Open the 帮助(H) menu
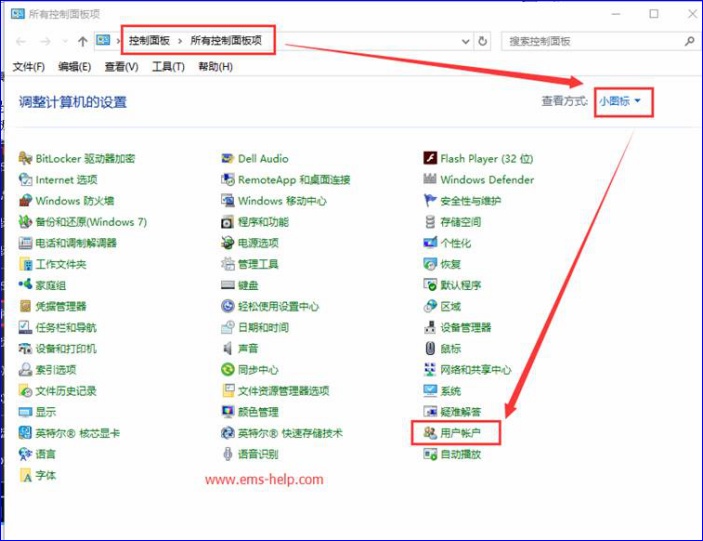 215,67
